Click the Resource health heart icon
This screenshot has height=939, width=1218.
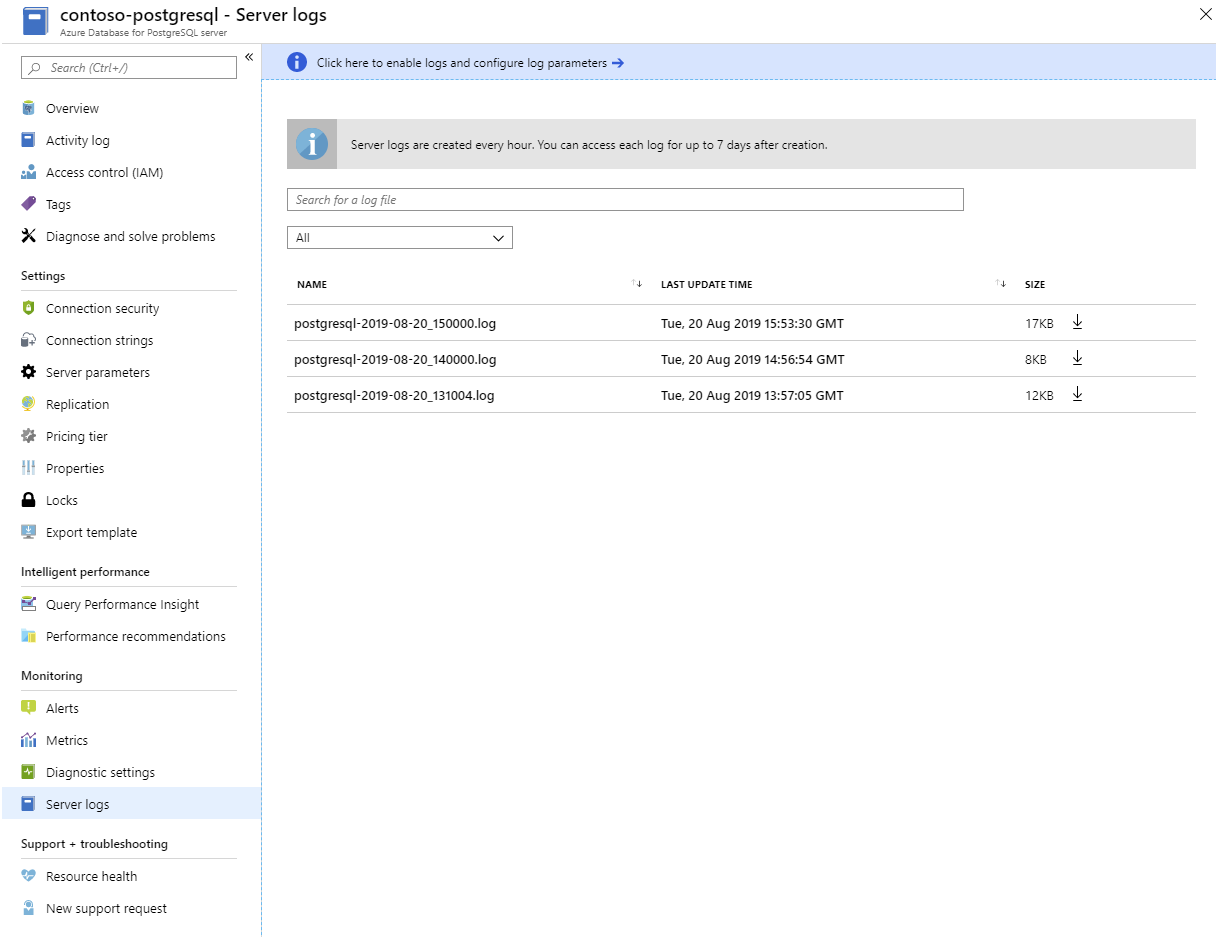pyautogui.click(x=28, y=876)
